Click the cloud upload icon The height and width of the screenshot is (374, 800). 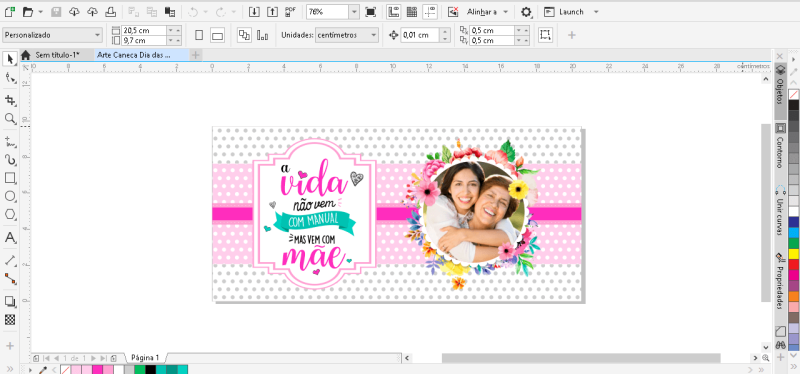92,11
